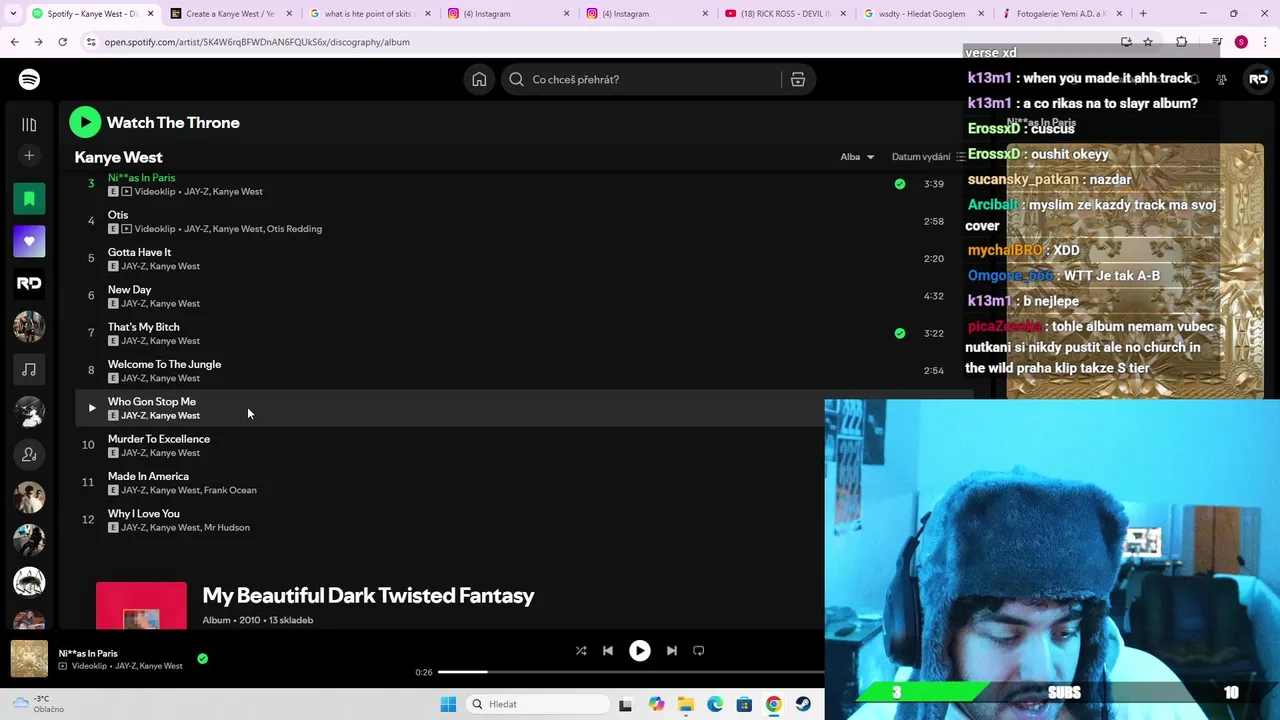Open the Browse icon in the search bar
The height and width of the screenshot is (720, 1280).
(x=797, y=79)
